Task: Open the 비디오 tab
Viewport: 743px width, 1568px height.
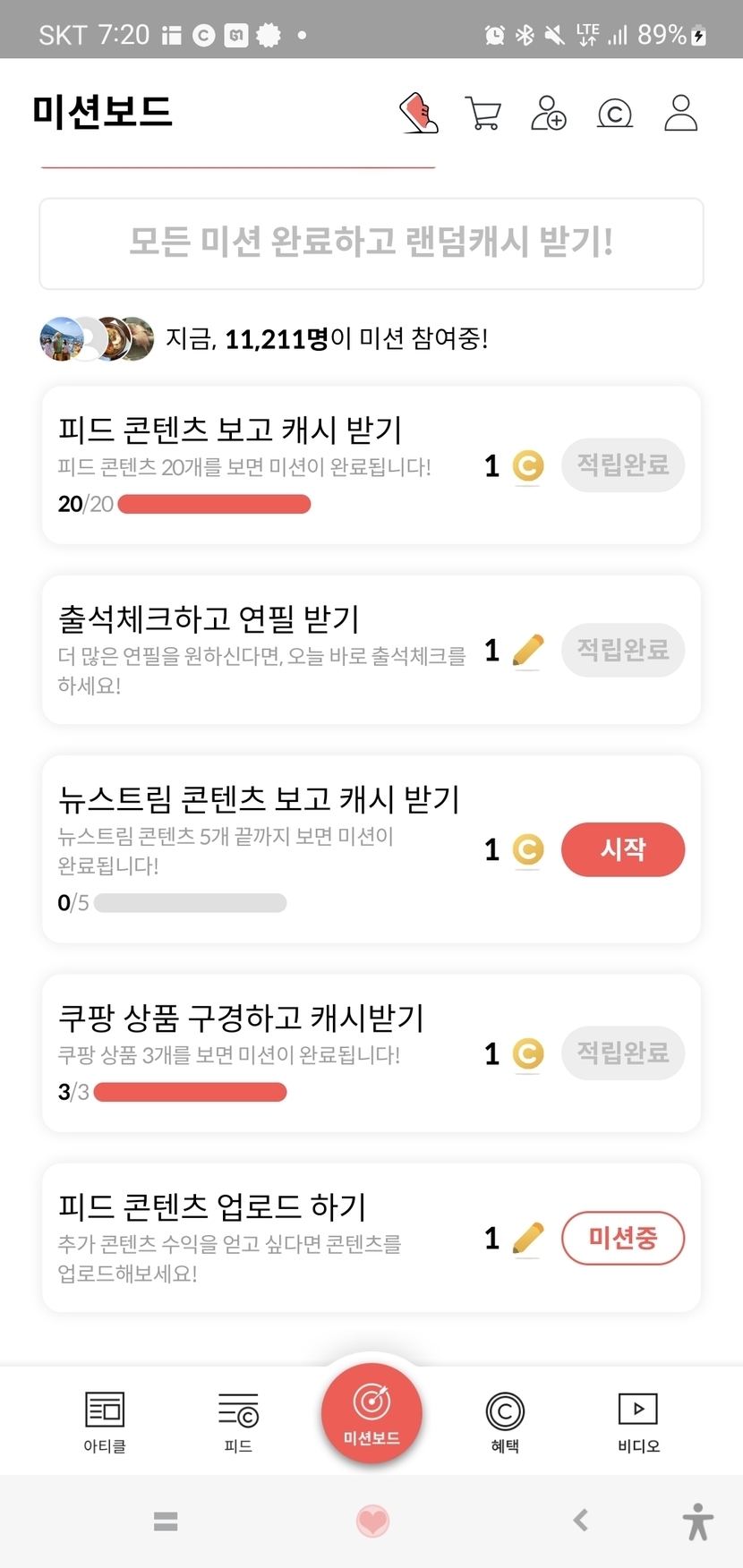Action: (x=638, y=1421)
